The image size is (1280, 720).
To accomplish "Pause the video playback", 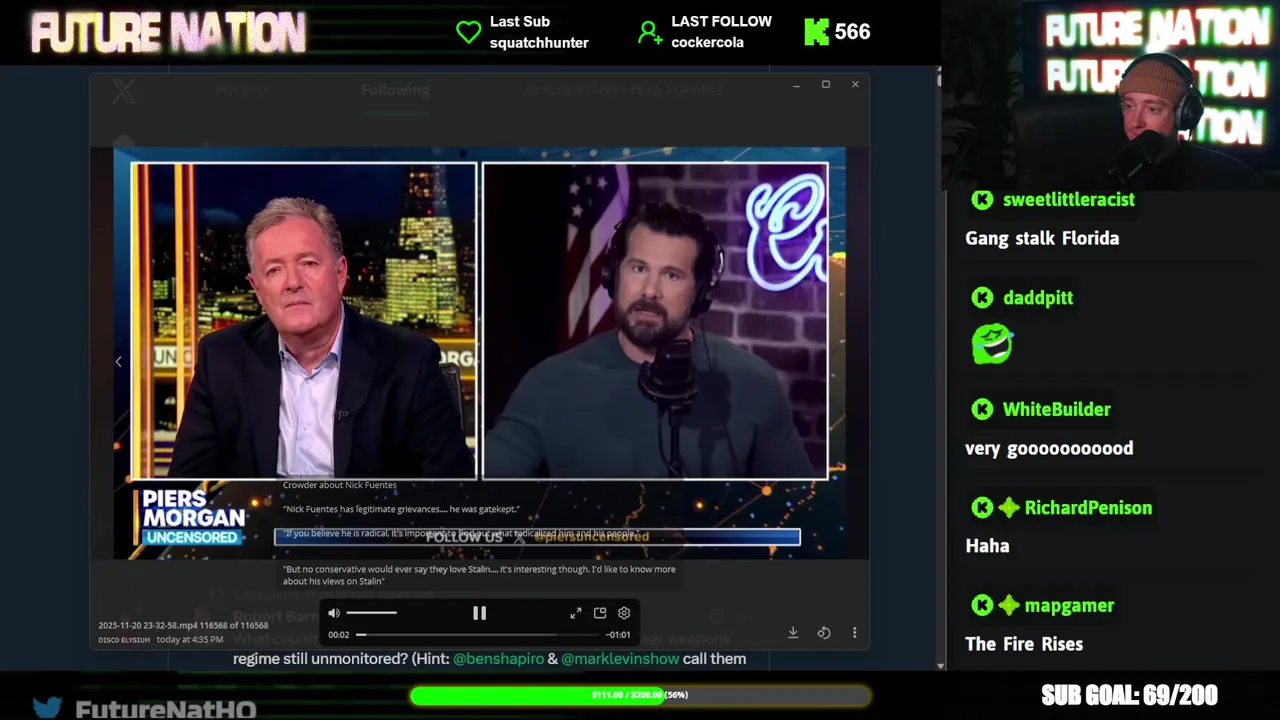I will 479,613.
